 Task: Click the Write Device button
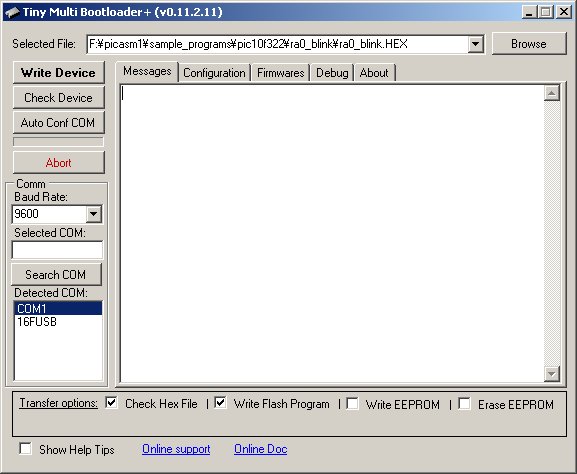[x=59, y=72]
